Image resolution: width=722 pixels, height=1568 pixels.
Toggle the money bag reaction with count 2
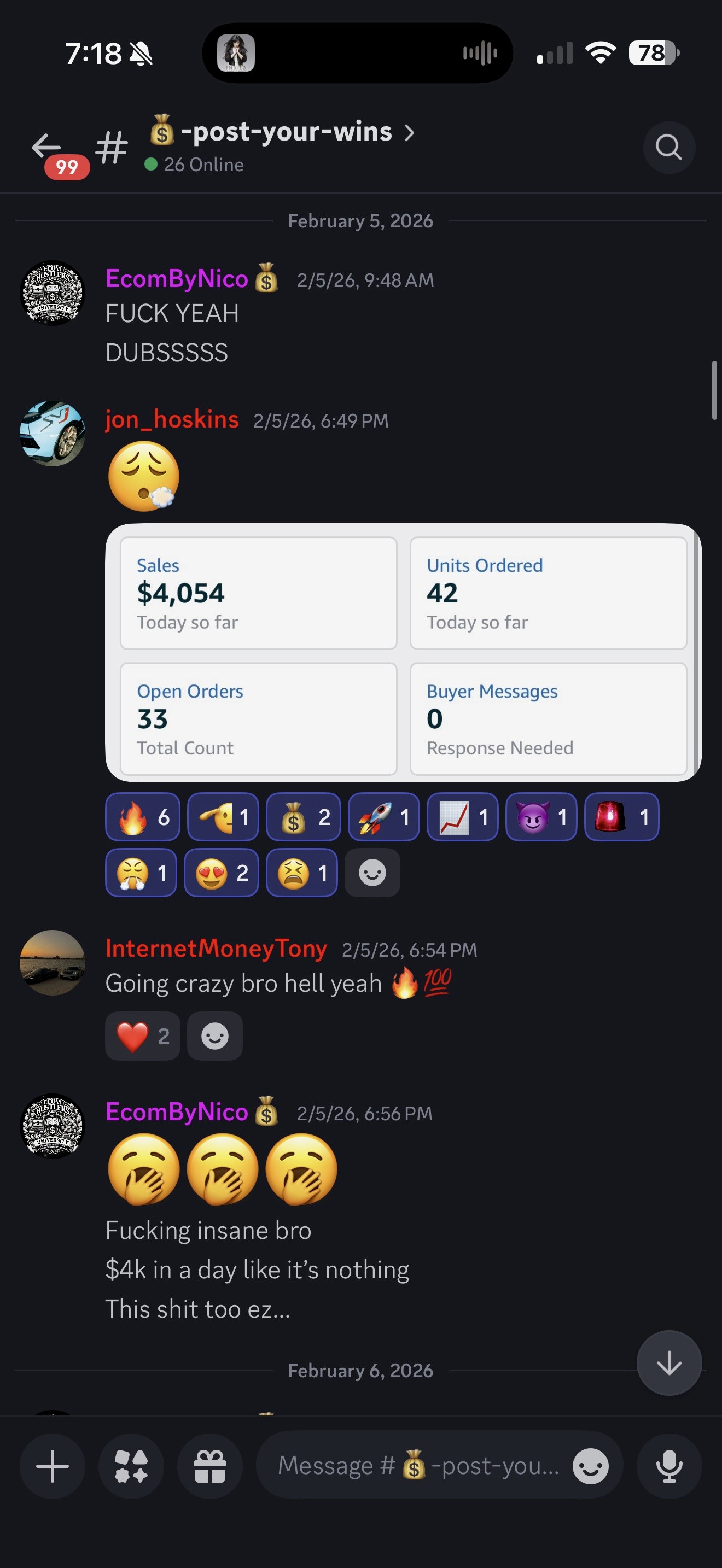point(304,817)
